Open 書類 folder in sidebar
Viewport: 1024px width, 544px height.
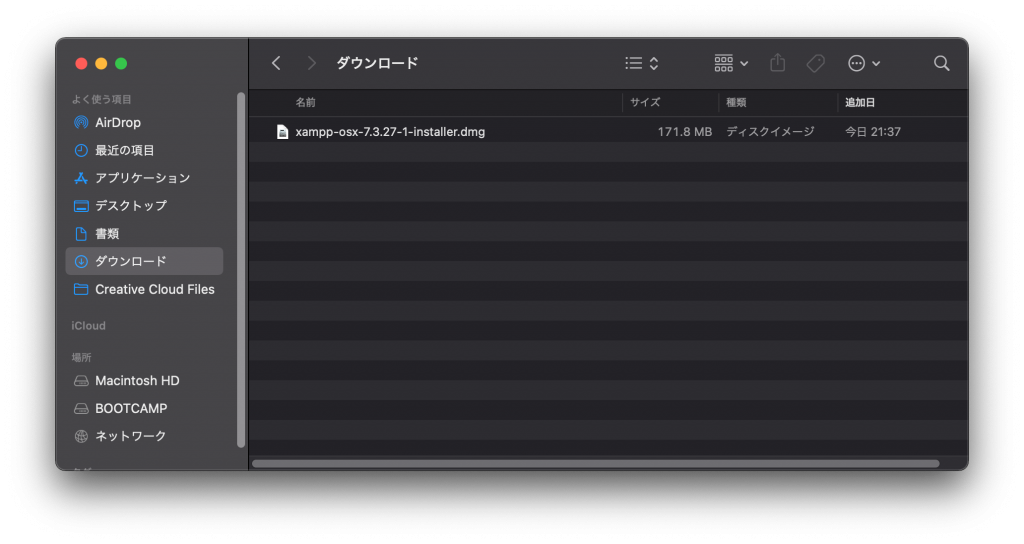coord(107,233)
